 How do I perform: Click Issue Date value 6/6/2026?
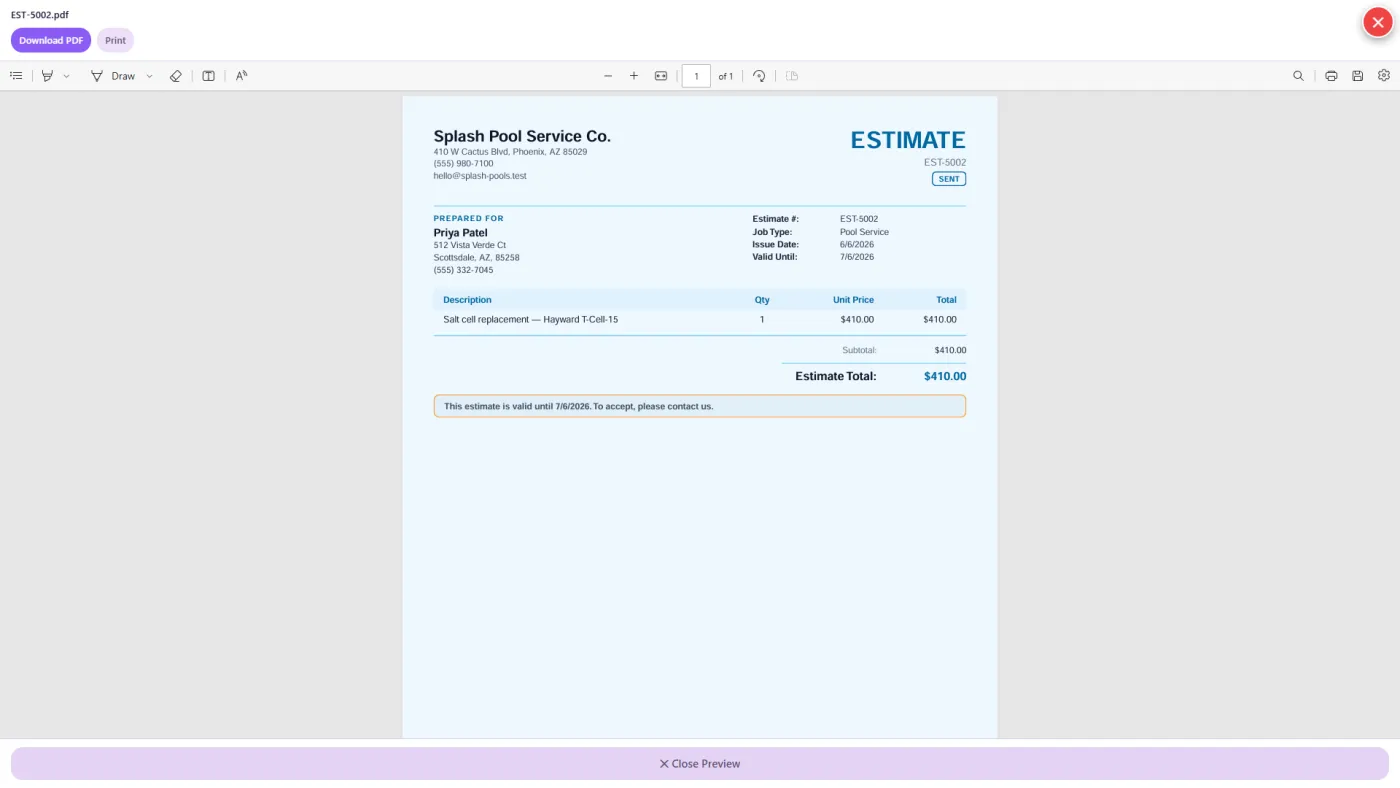pyautogui.click(x=857, y=244)
